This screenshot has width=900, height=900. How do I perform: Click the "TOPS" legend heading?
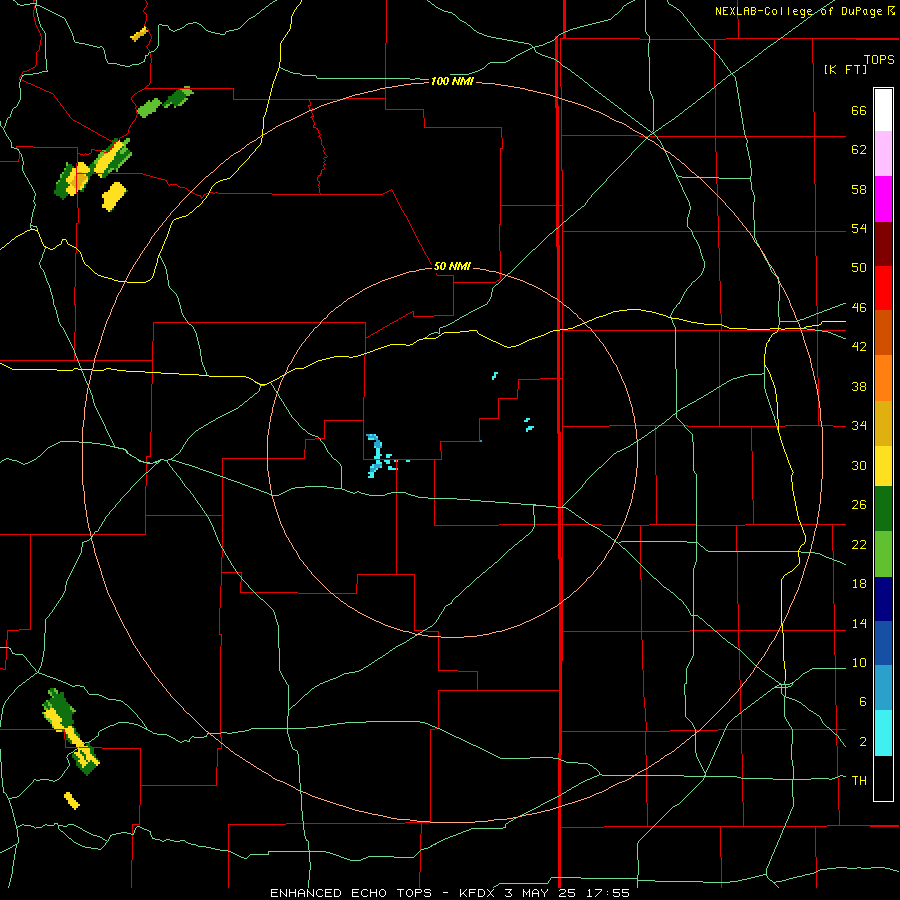879,59
